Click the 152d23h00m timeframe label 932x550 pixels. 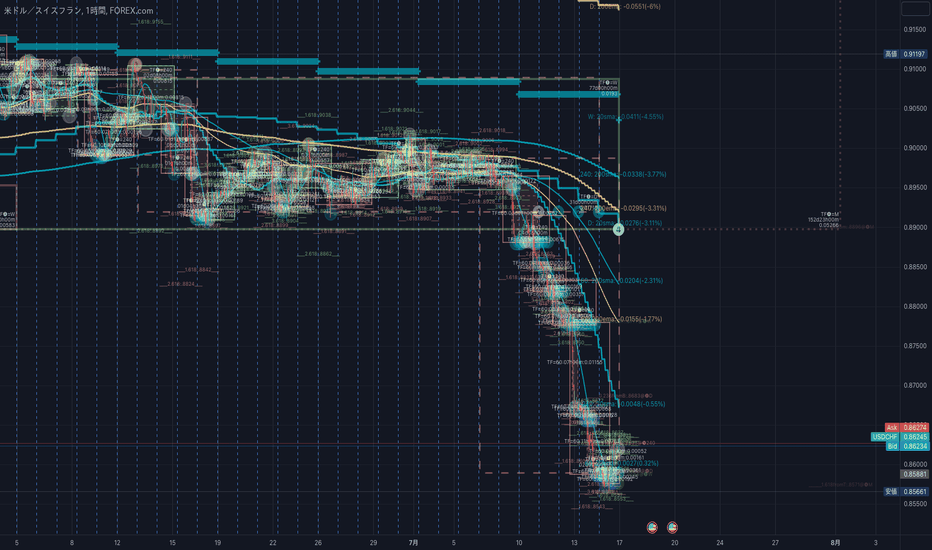(823, 219)
